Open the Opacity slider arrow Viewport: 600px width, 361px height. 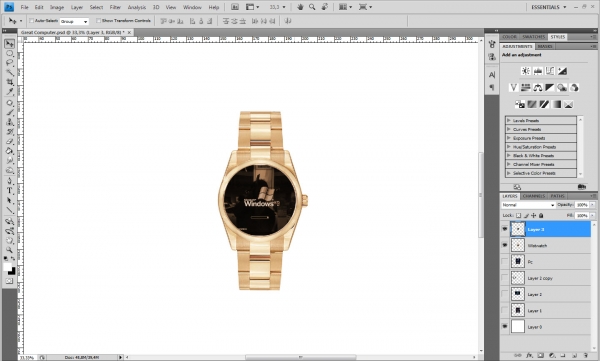coord(592,205)
